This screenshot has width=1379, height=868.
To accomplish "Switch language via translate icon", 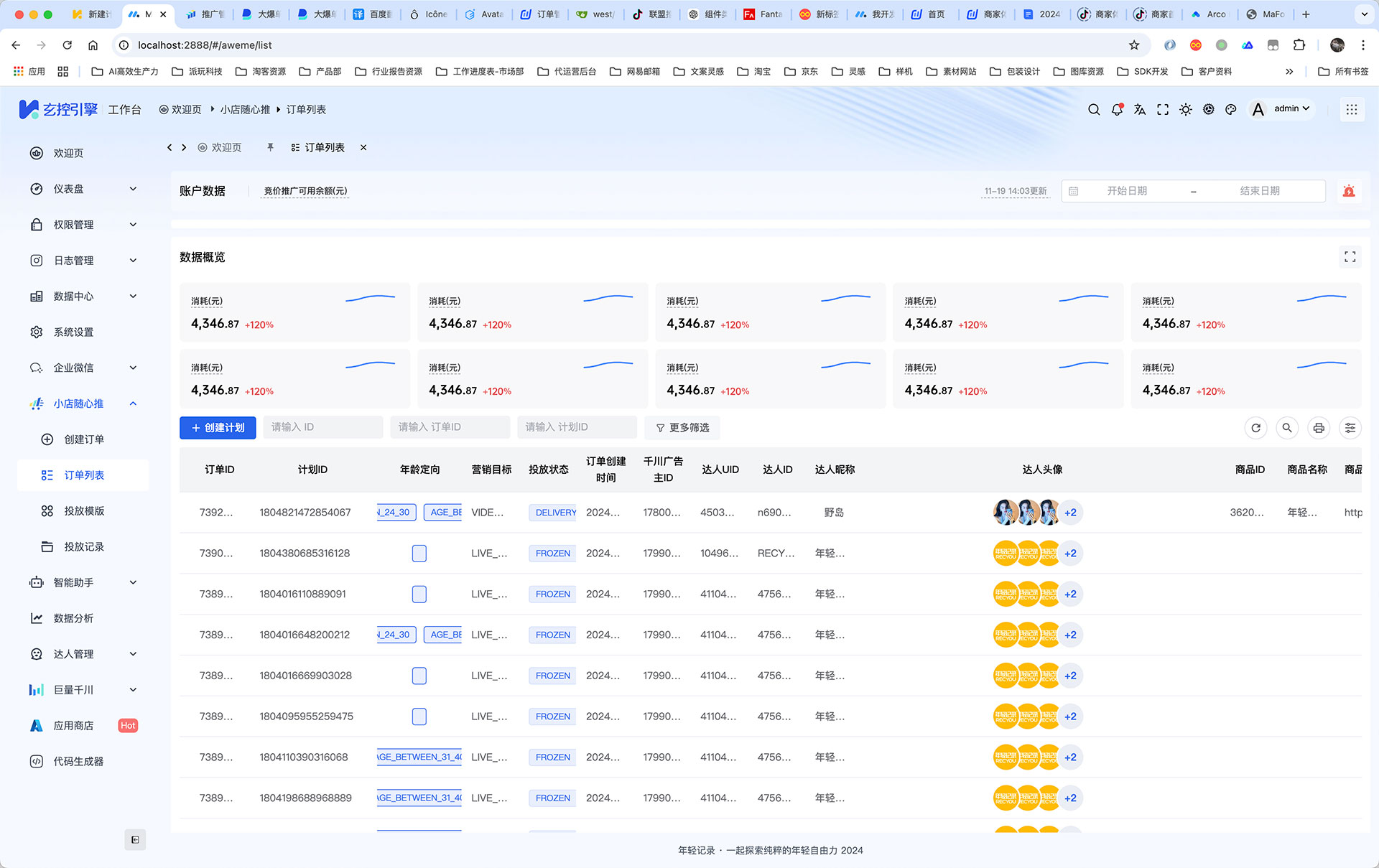I will (x=1140, y=109).
